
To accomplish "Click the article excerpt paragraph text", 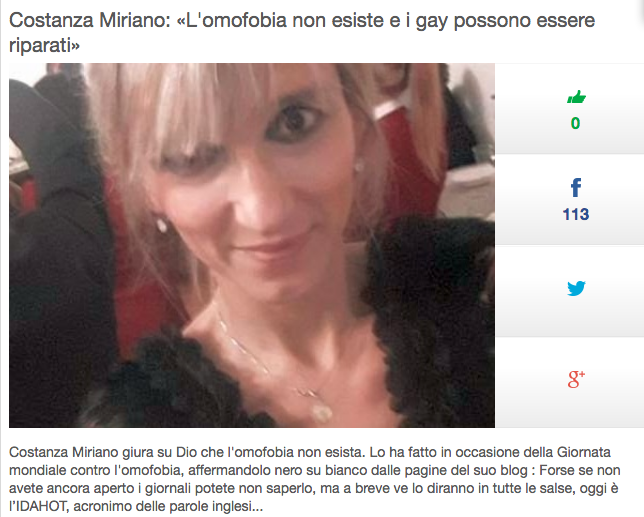I will coord(315,479).
